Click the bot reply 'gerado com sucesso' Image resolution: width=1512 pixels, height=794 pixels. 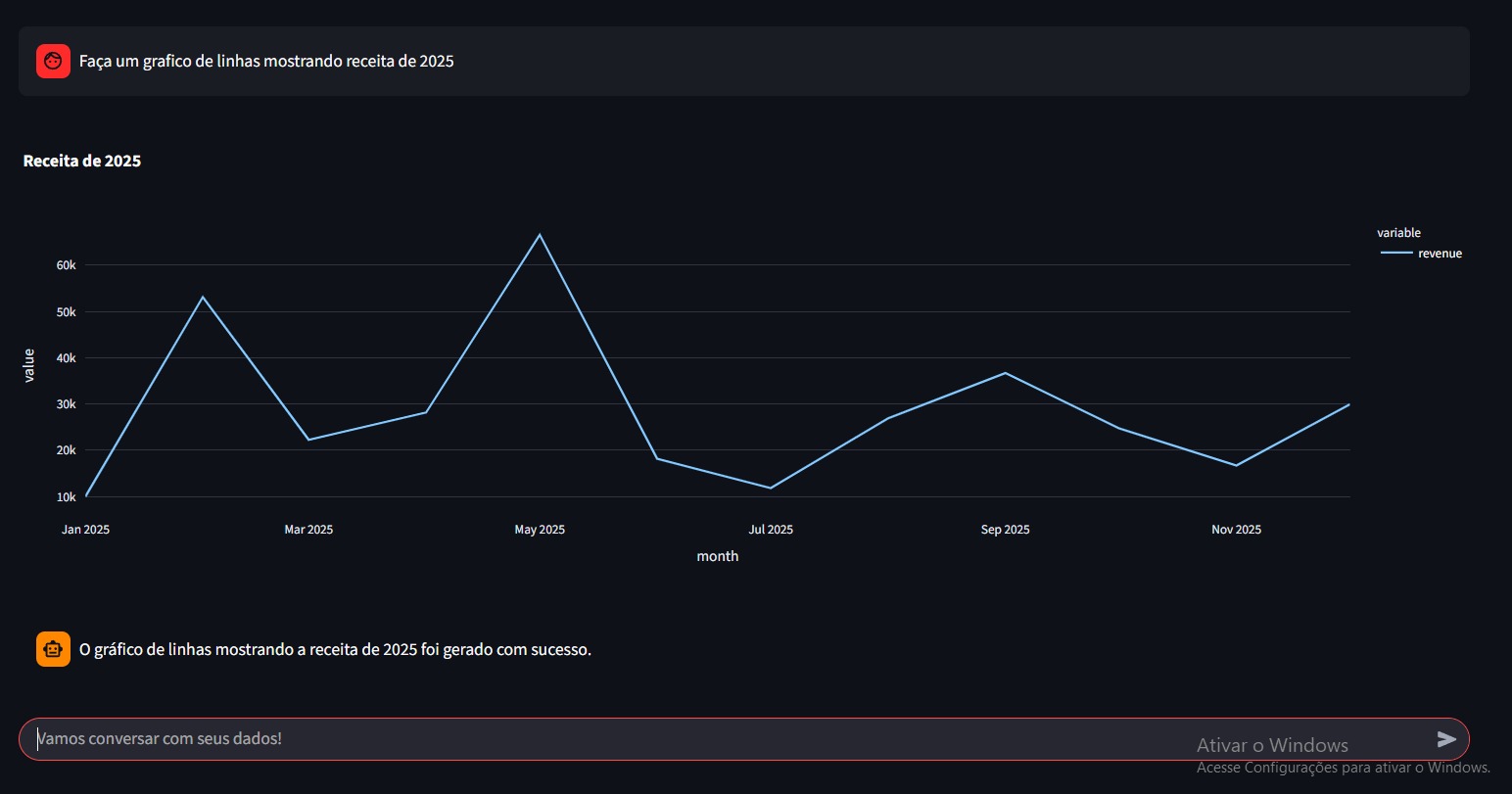(335, 649)
